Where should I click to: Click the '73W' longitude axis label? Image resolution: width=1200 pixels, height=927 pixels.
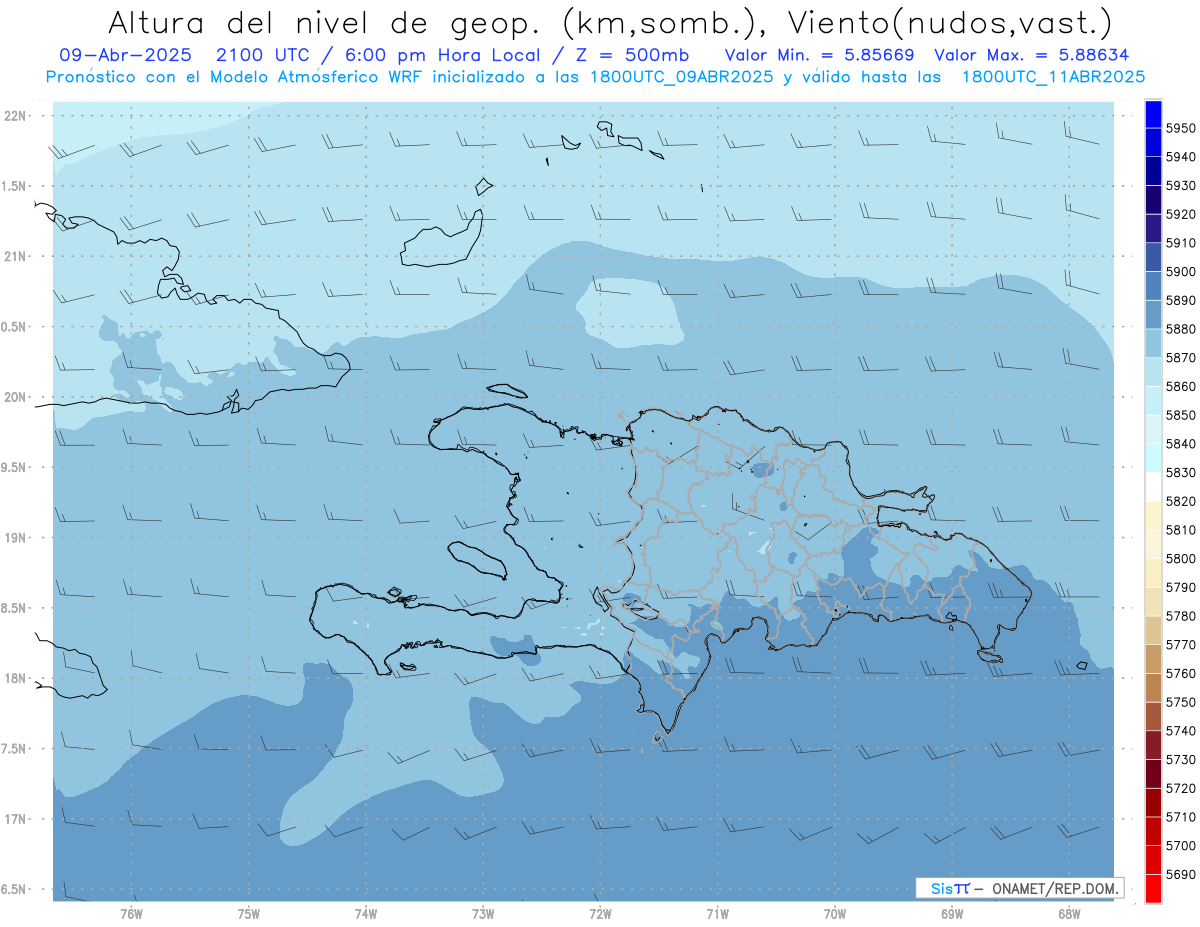point(483,914)
